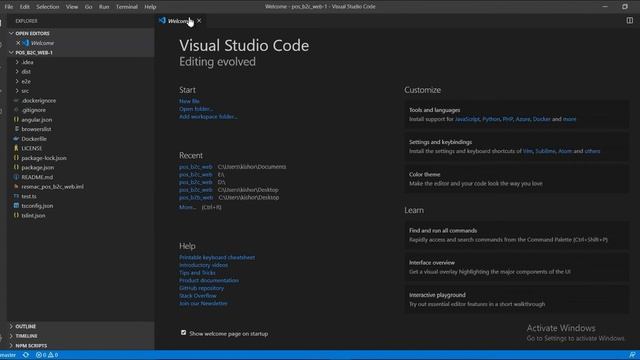This screenshot has width=640, height=360.
Task: Close the Welcome tab with its X icon
Action: (199, 21)
